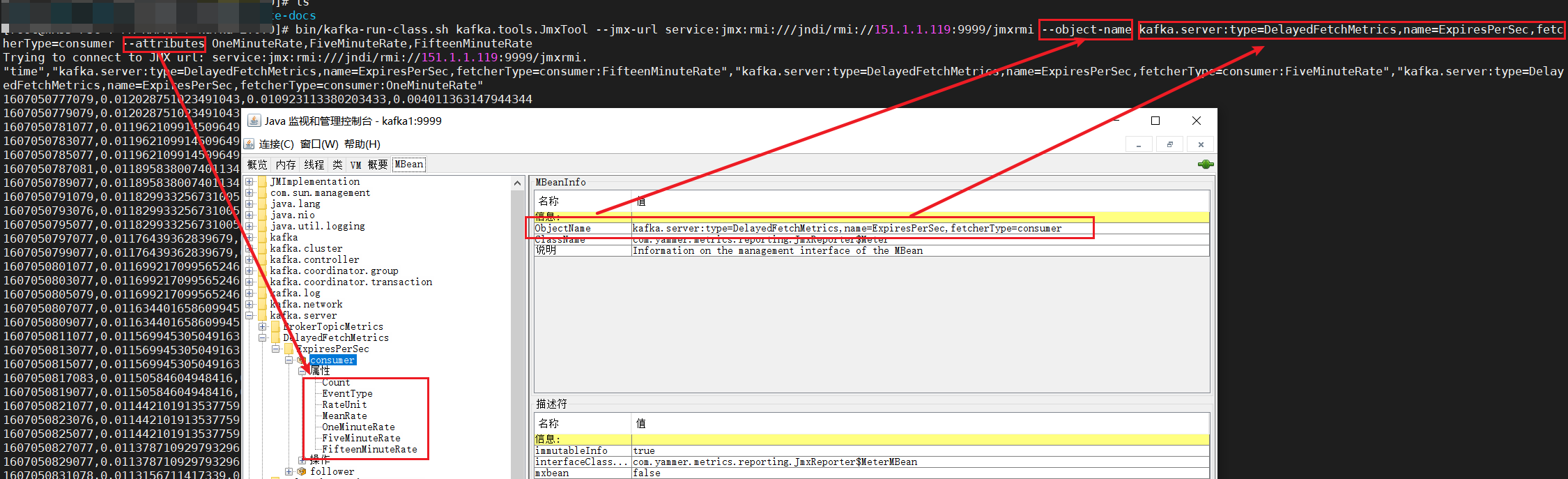The height and width of the screenshot is (479, 1568).
Task: Expand the JMImplementation node
Action: [249, 182]
